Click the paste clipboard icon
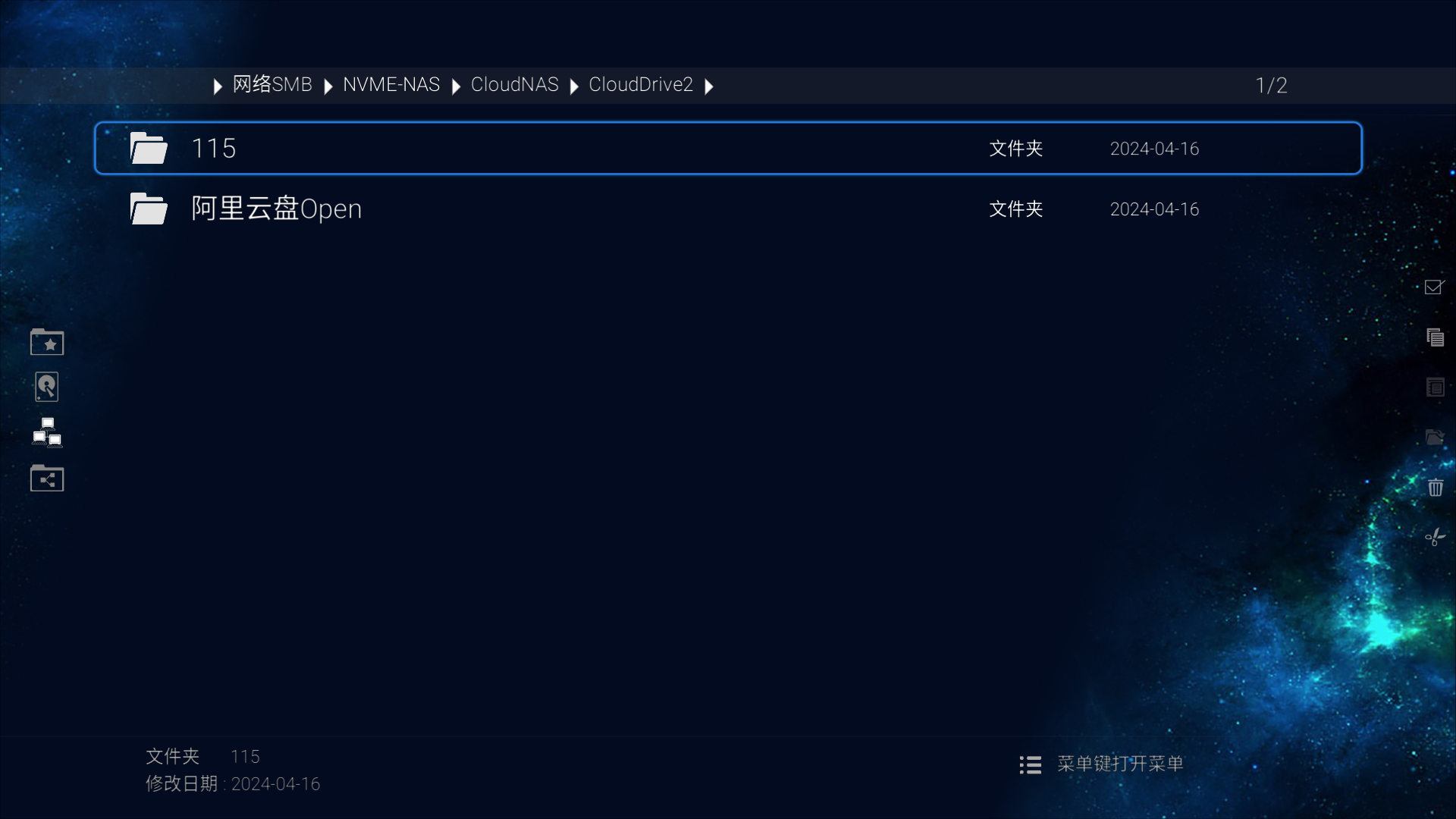Screen dimensions: 1456x819 tap(1435, 387)
